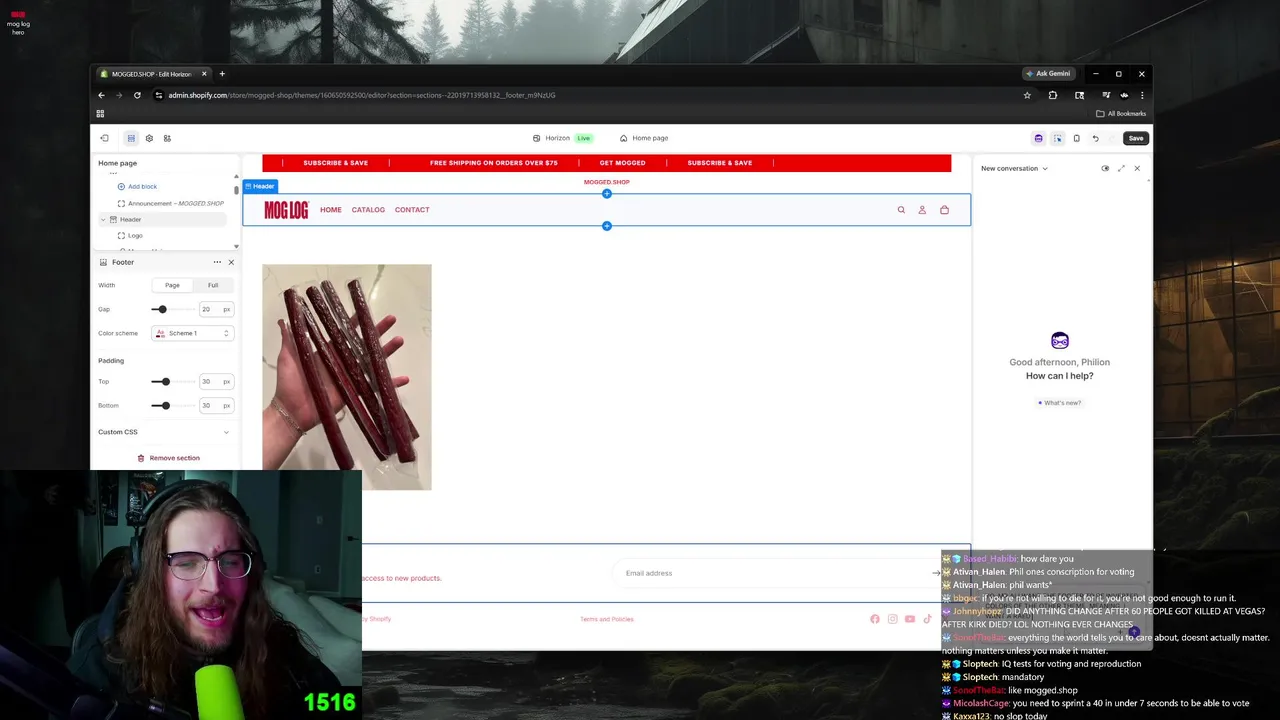1280x720 pixels.
Task: Close the Sidekick panel
Action: (1137, 168)
